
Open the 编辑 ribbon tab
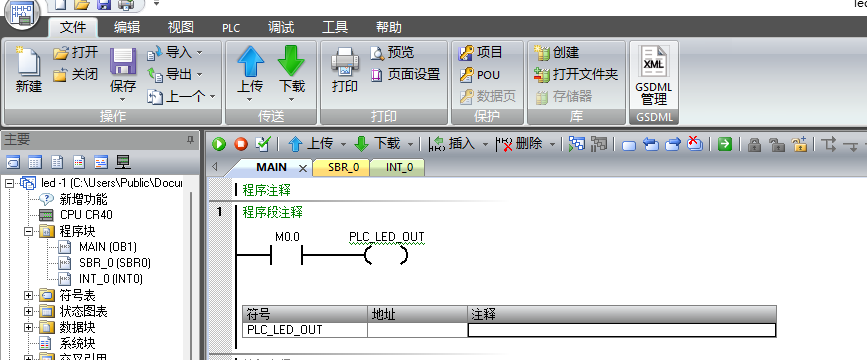[127, 27]
